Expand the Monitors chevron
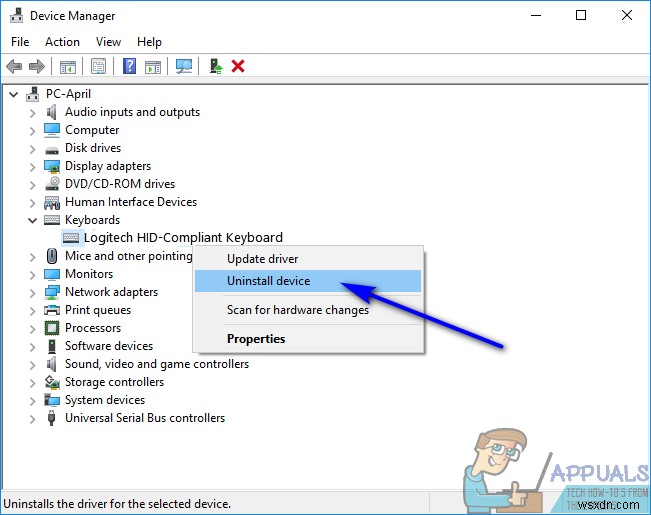The image size is (651, 515). [x=33, y=275]
